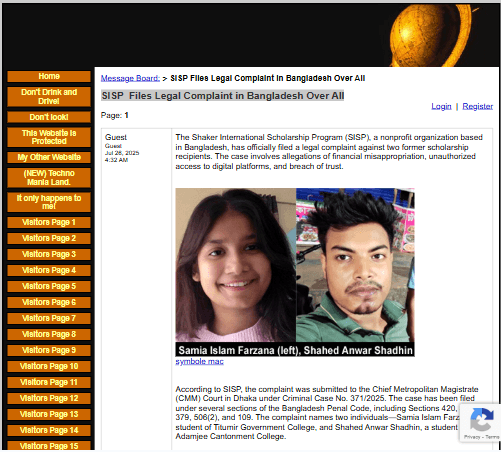
Task: Open Visitors Page 1
Action: pyautogui.click(x=49, y=222)
